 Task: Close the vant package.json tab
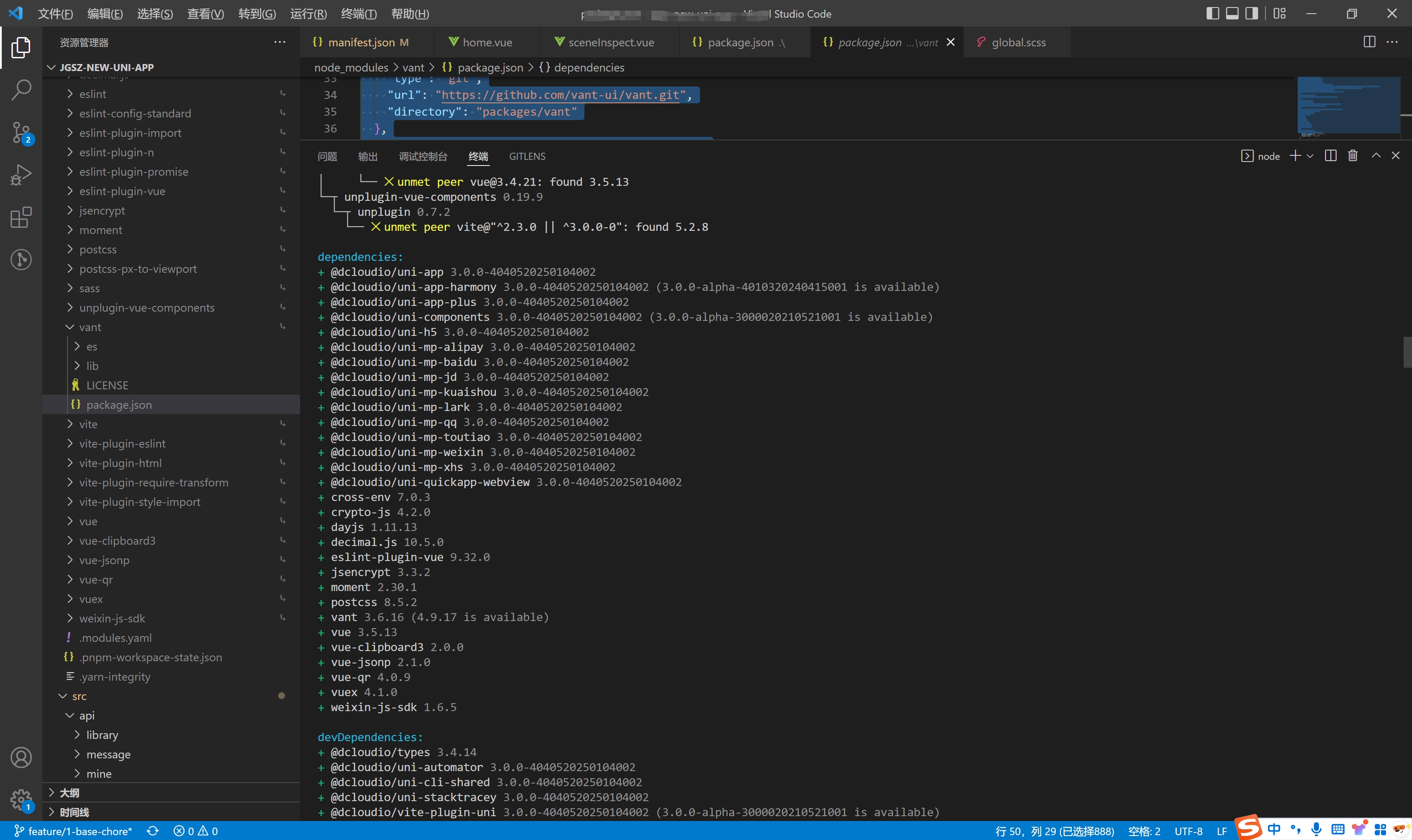pos(951,42)
